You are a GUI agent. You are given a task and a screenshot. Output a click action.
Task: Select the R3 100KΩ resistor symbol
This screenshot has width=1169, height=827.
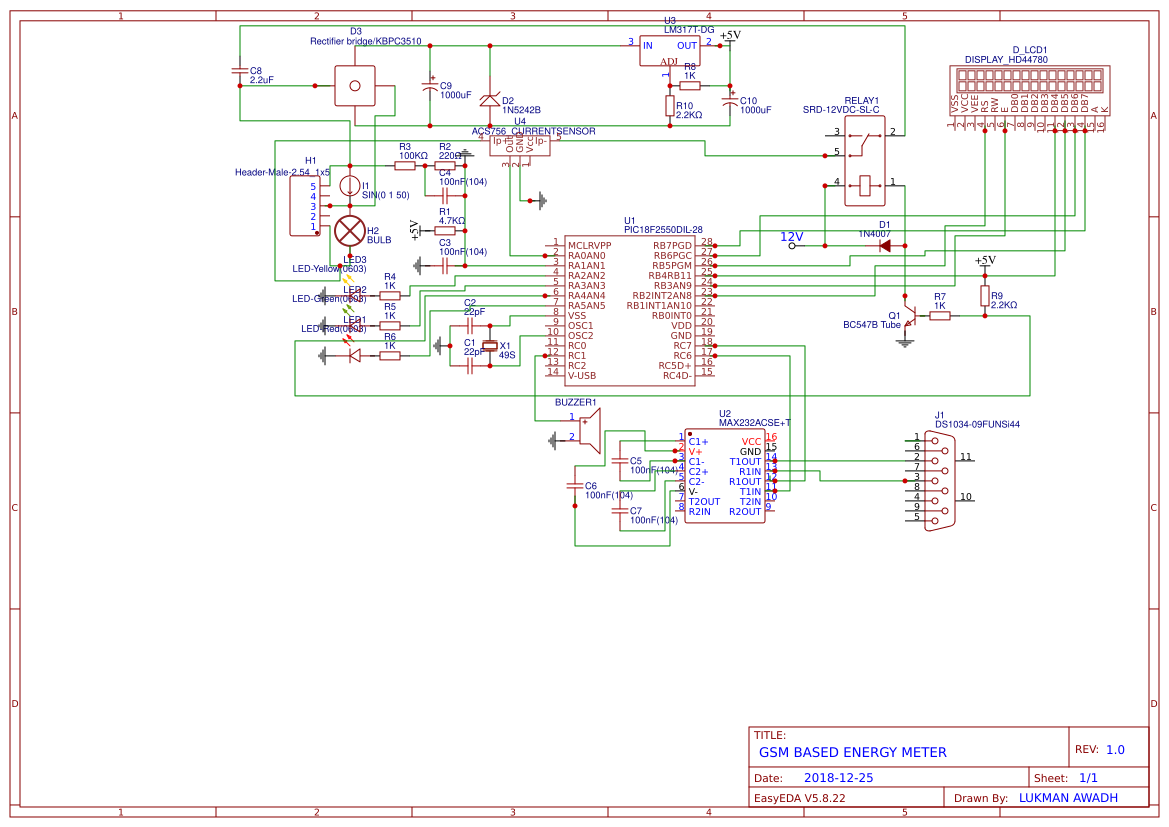click(x=405, y=166)
